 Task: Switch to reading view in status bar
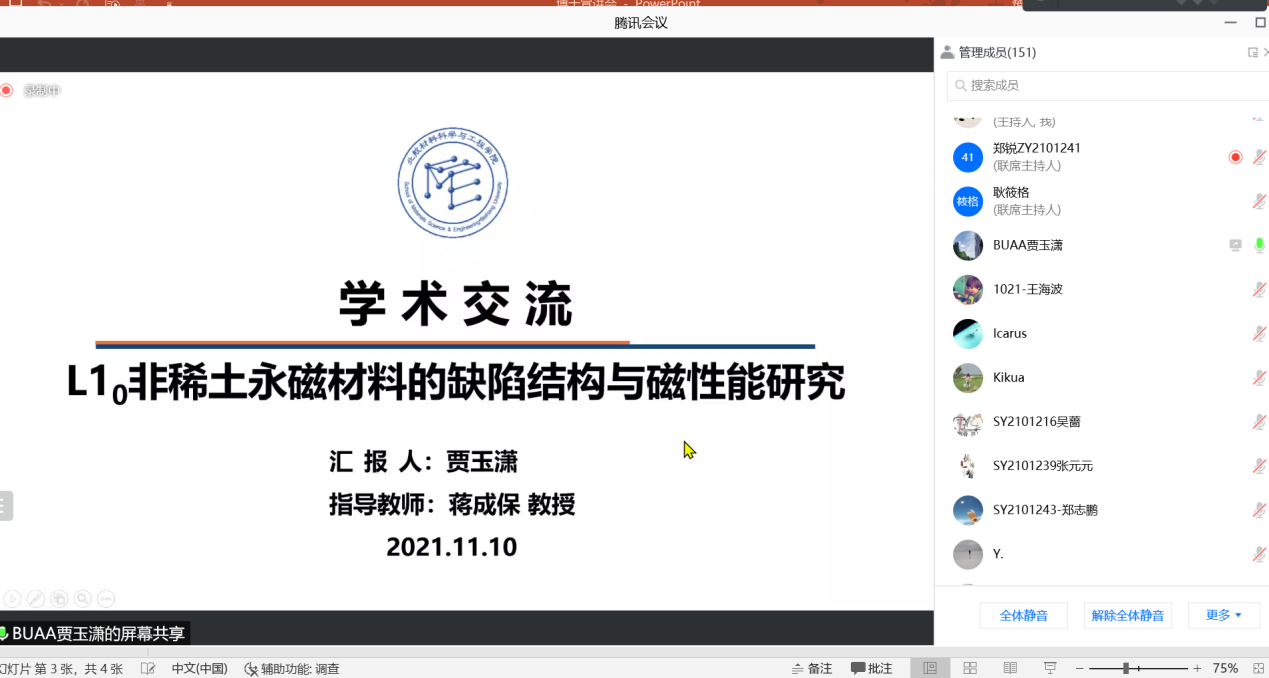point(1010,668)
